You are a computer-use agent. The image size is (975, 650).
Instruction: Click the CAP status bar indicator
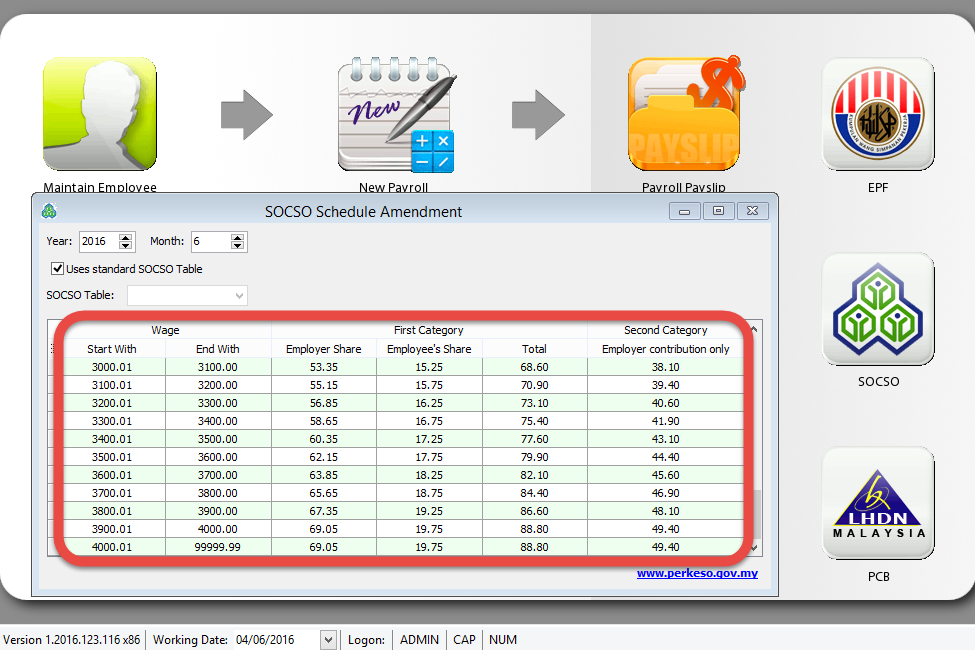pos(464,639)
